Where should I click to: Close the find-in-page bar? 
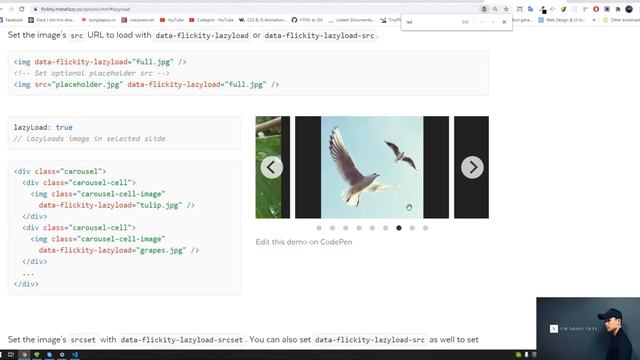[x=504, y=22]
